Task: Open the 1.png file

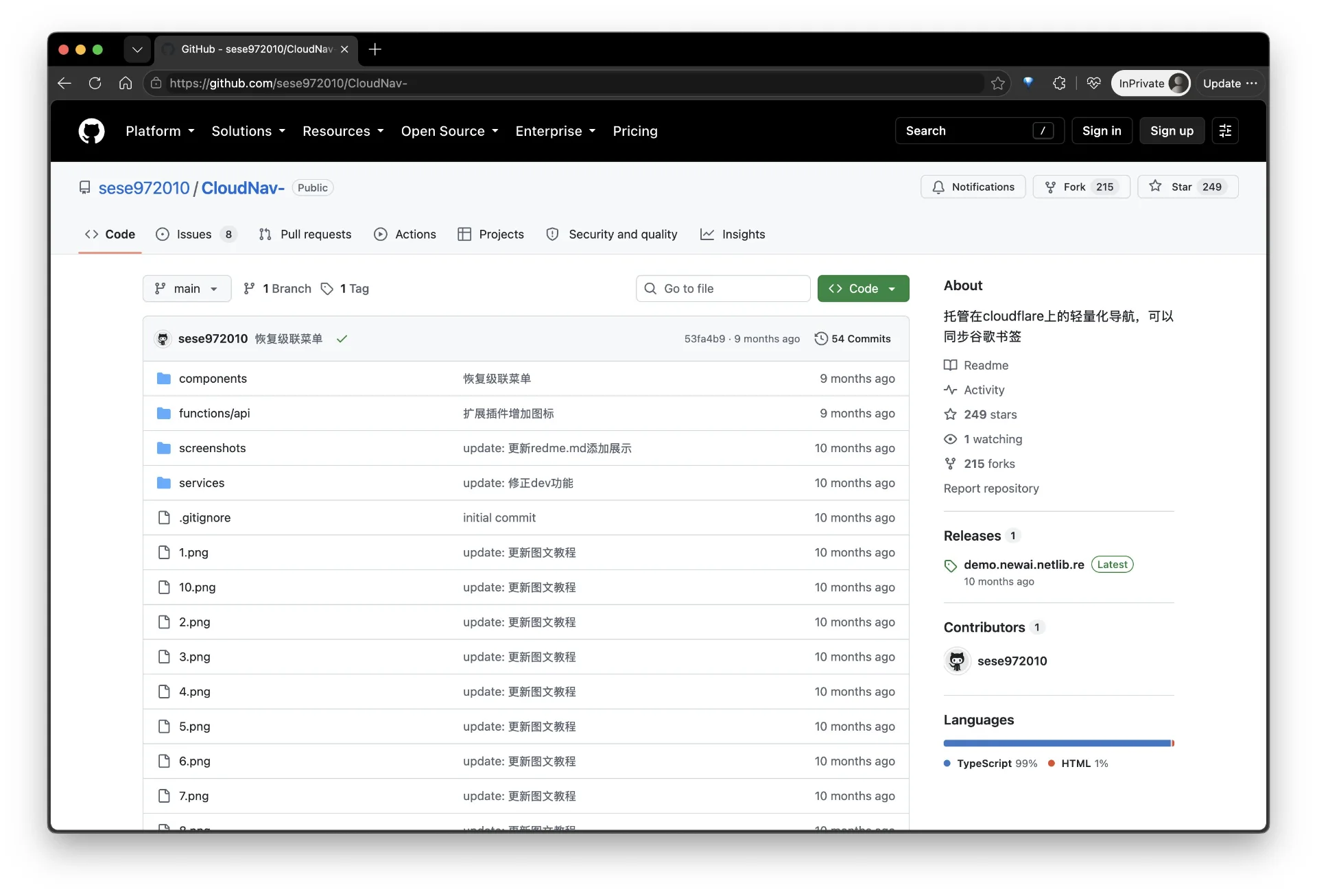Action: 193,552
